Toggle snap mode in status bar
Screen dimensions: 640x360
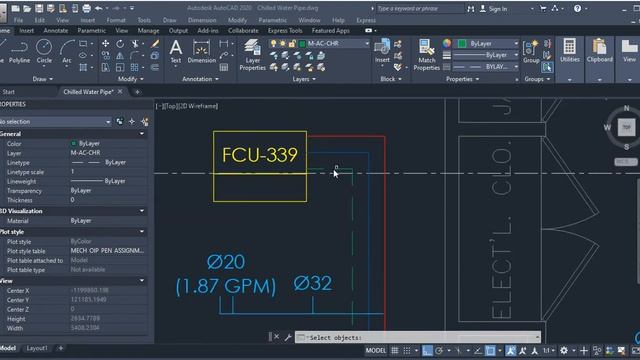[407, 351]
